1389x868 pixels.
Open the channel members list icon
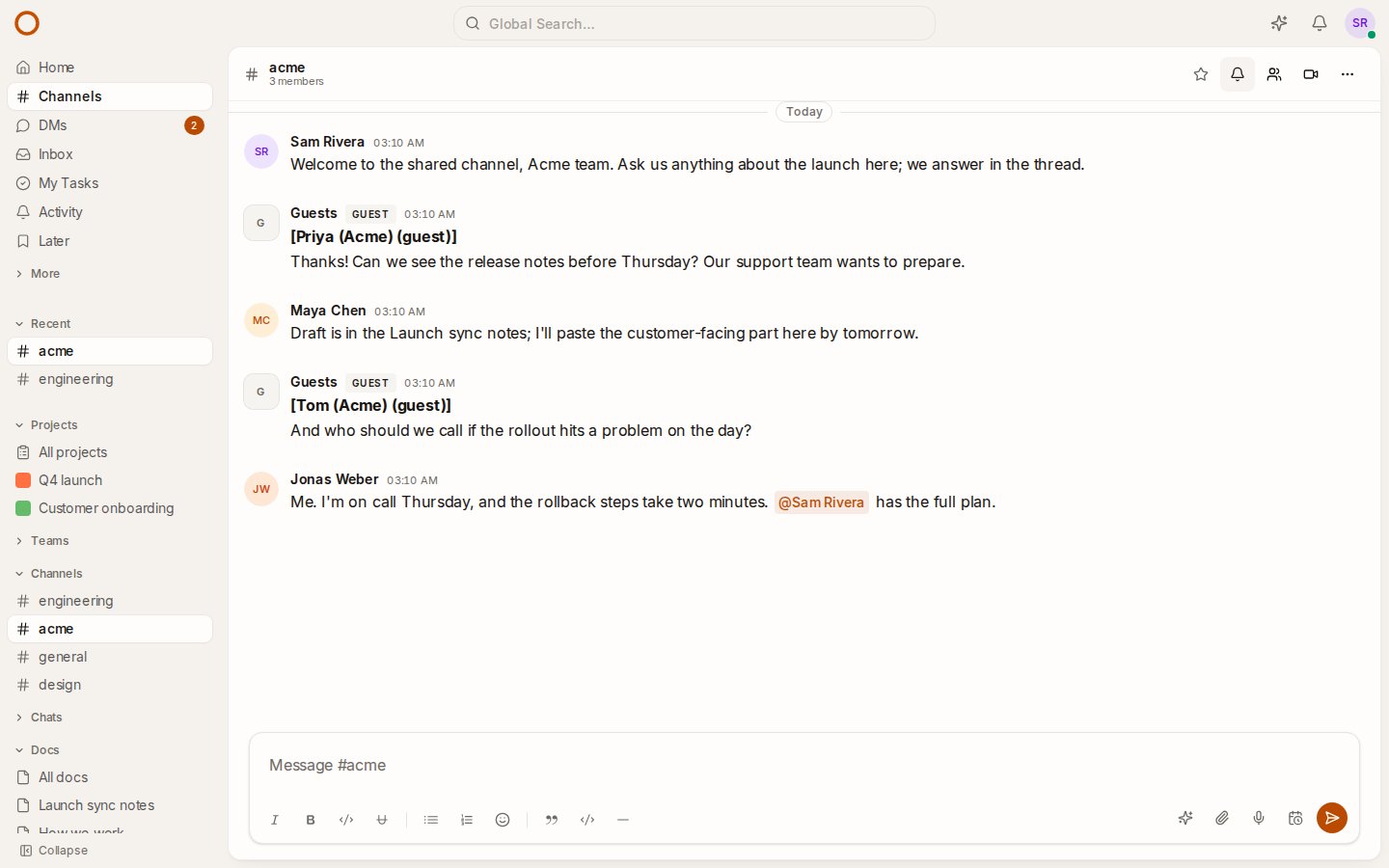click(x=1274, y=74)
